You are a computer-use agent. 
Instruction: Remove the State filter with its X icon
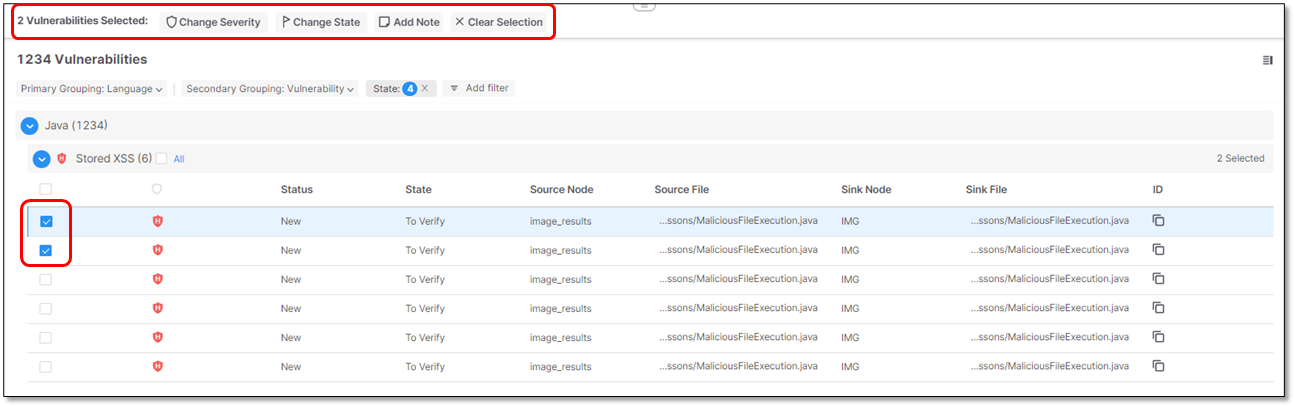424,88
